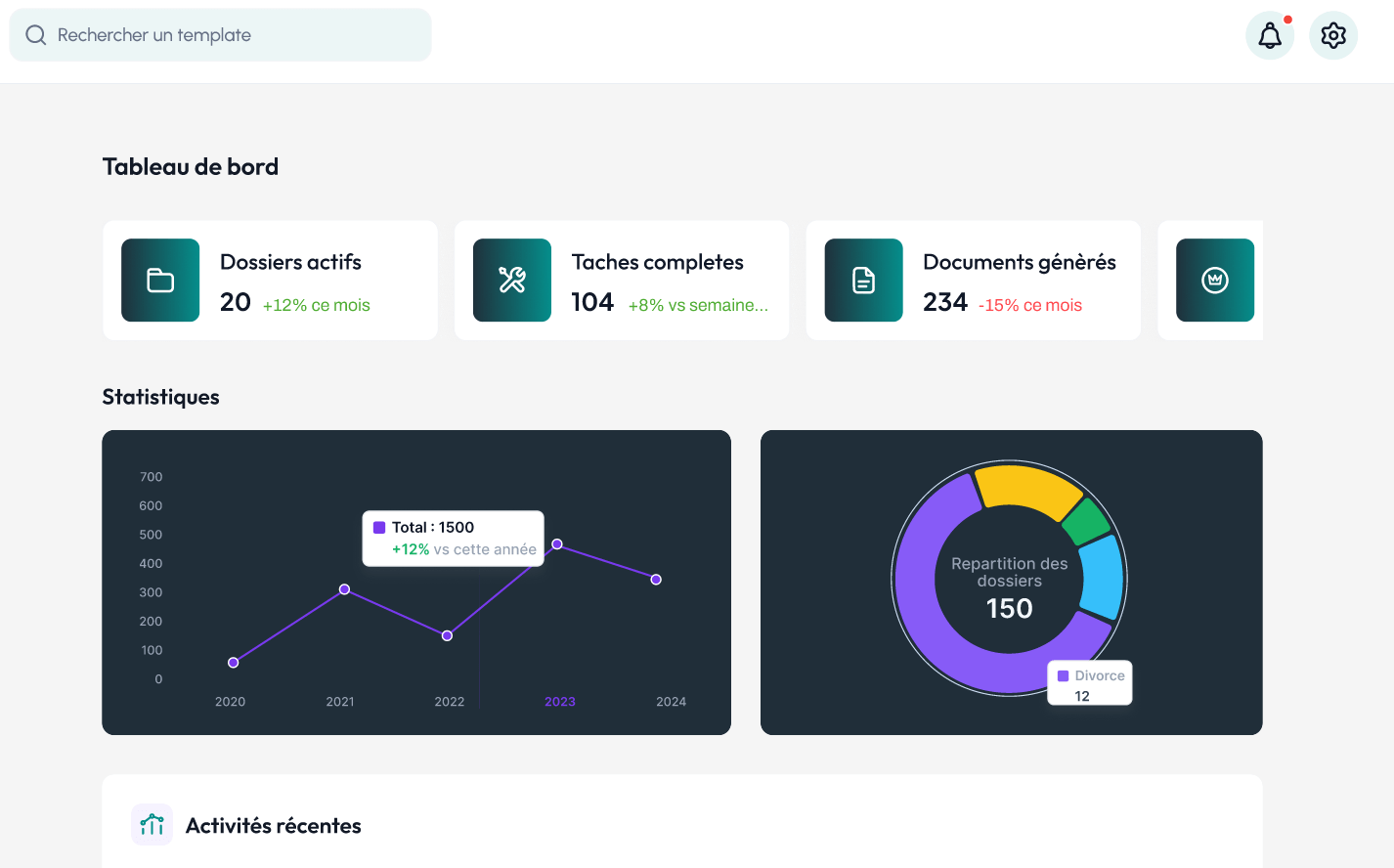The width and height of the screenshot is (1394, 868).
Task: Click the crown icon on the rightmost card
Action: pyautogui.click(x=1214, y=281)
